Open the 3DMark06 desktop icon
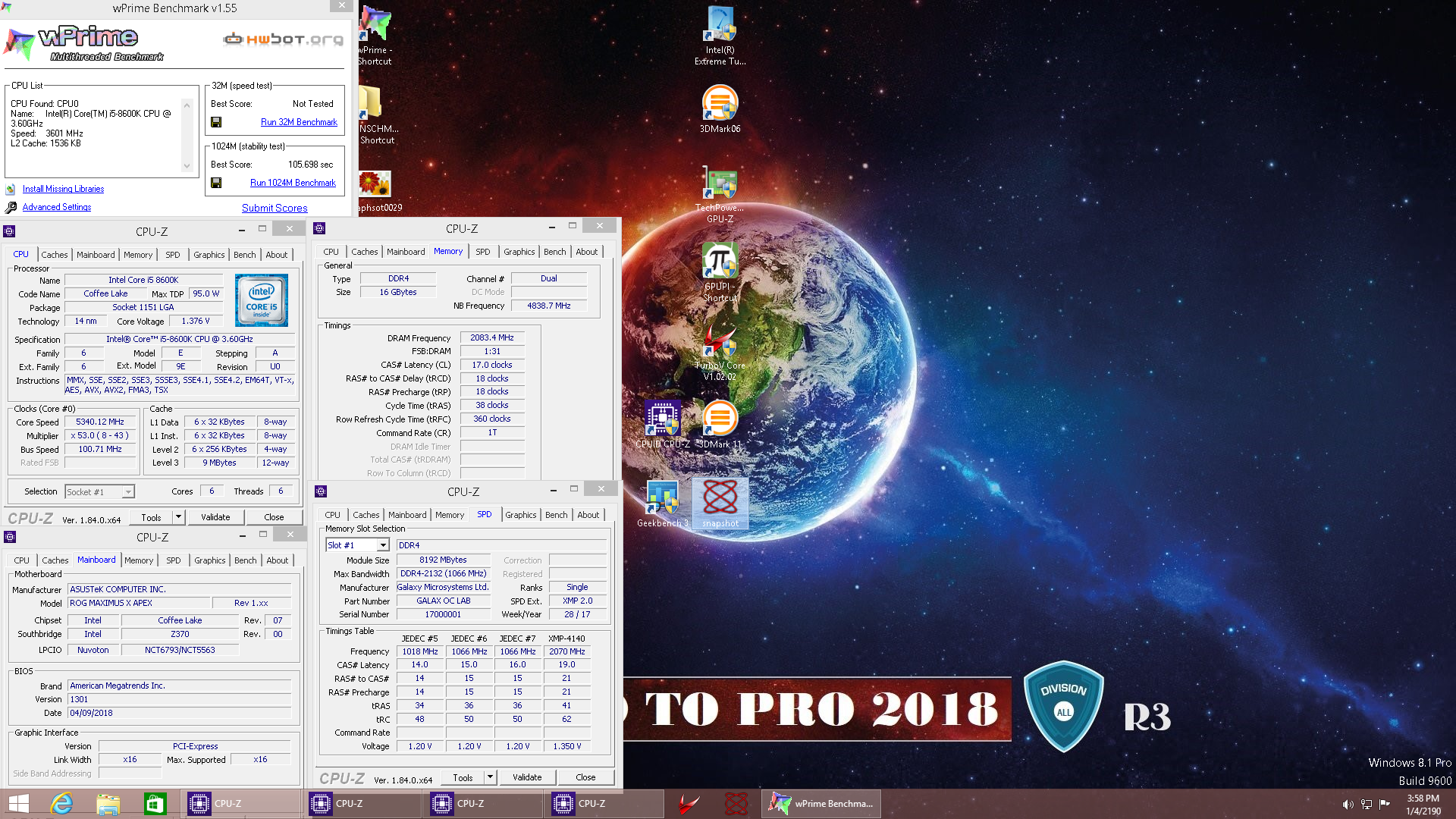 coord(720,108)
